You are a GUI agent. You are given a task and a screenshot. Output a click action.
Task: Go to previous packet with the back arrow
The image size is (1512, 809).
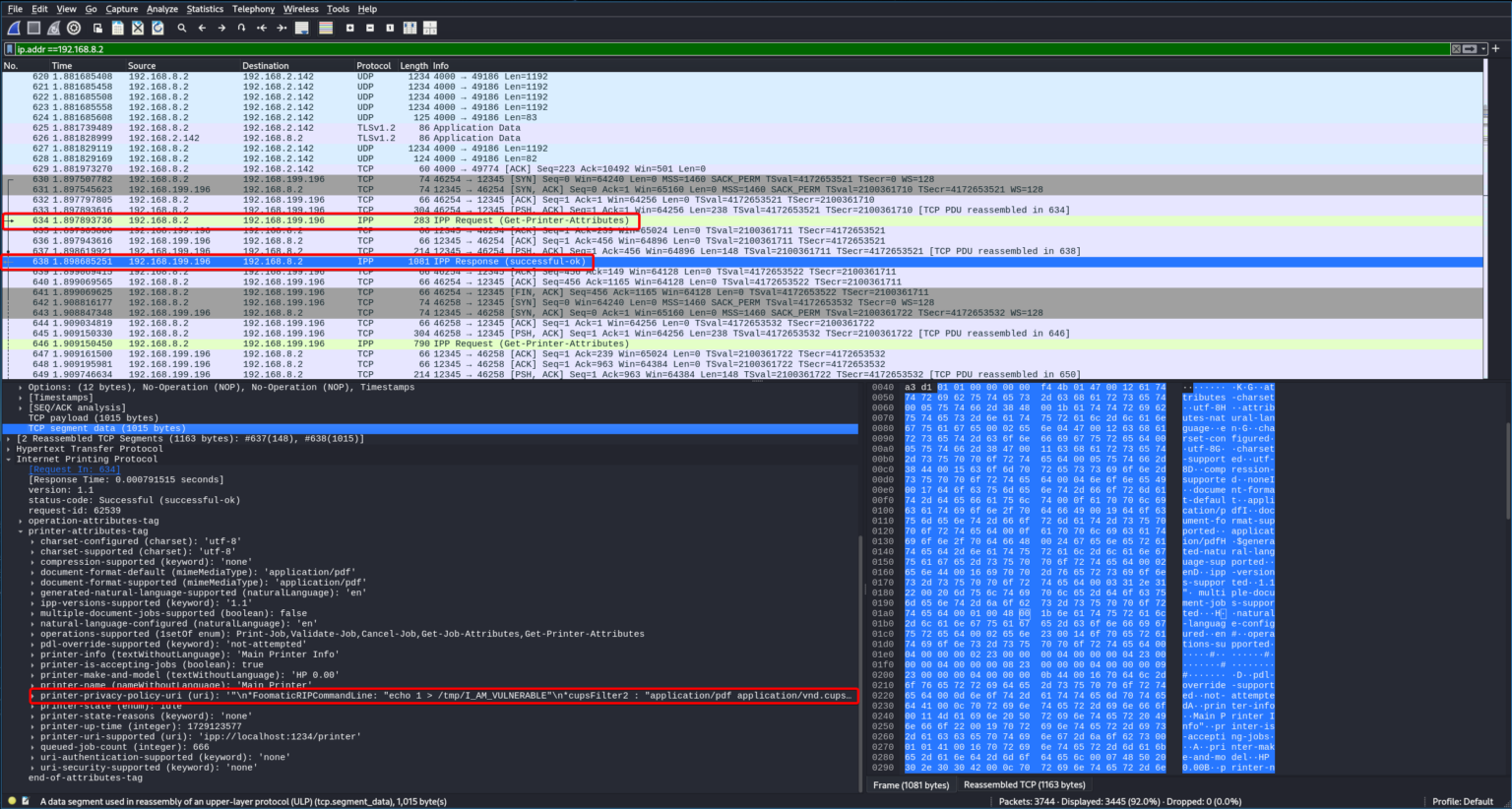pyautogui.click(x=202, y=29)
